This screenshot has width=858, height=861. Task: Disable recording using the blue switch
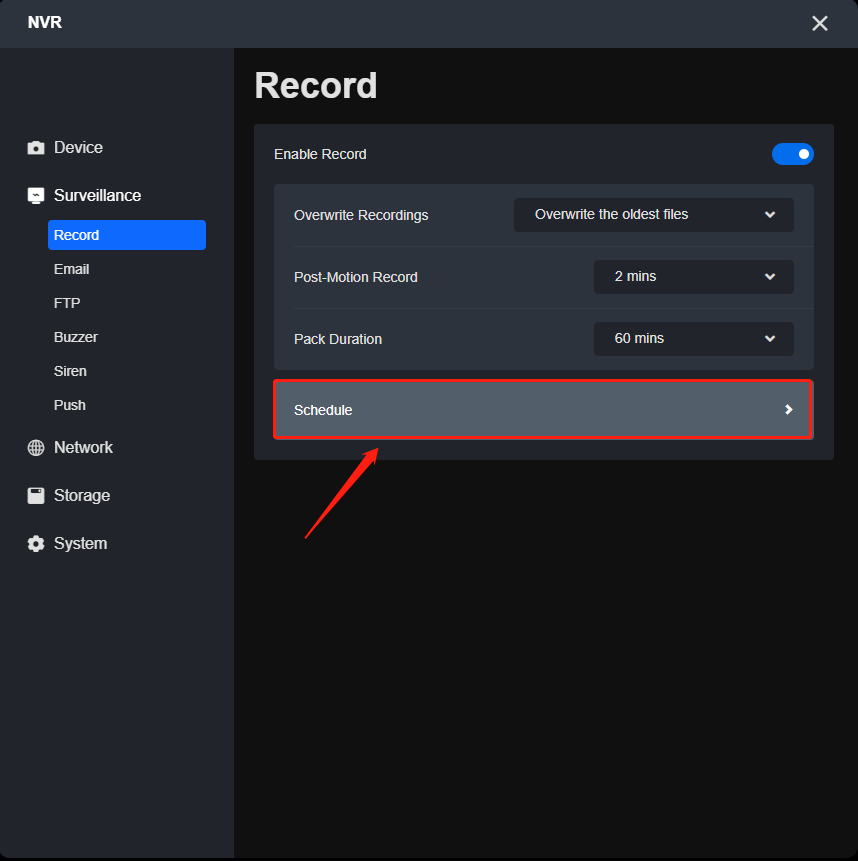coord(793,154)
